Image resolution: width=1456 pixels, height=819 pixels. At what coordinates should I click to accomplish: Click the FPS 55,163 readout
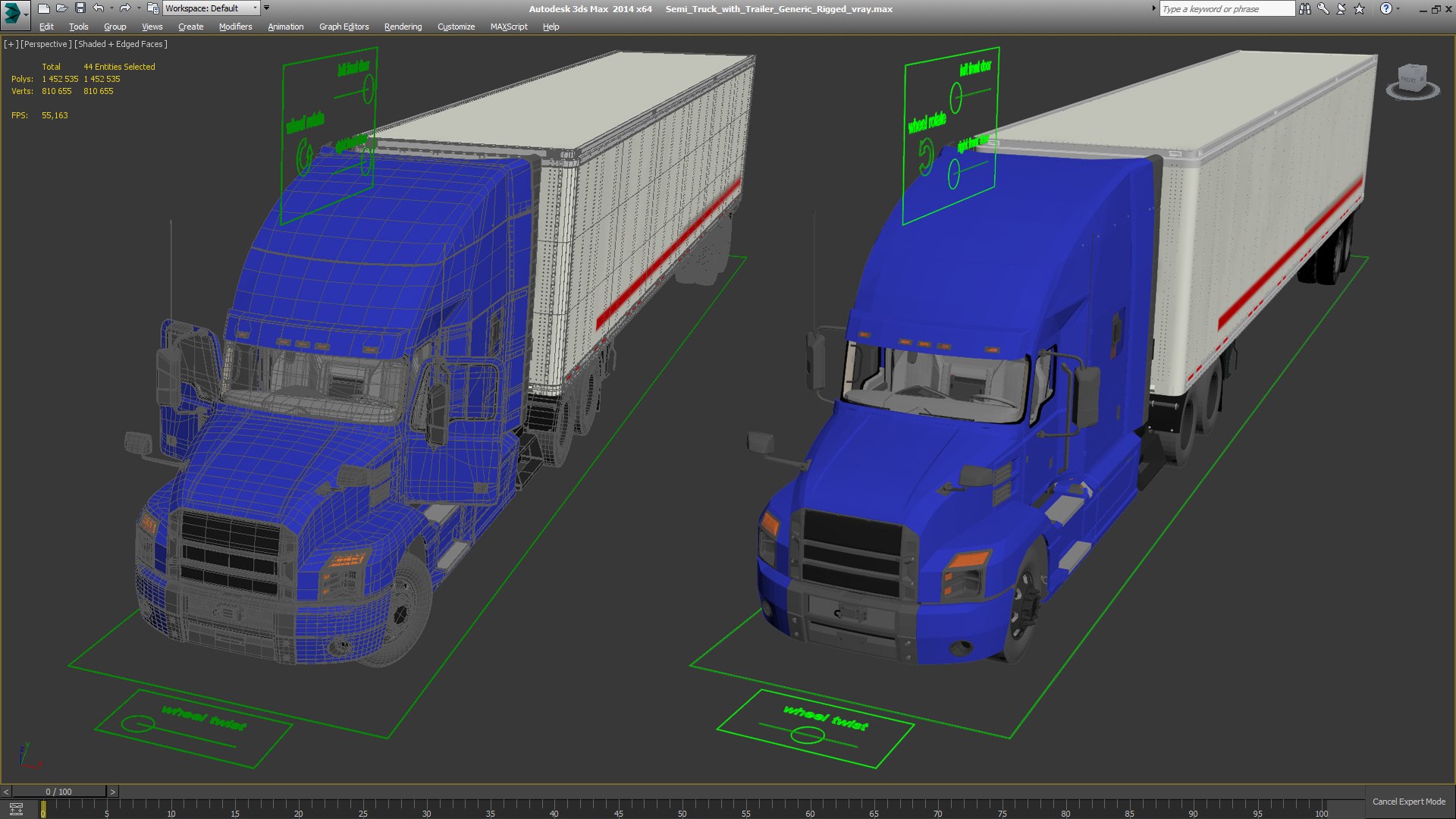click(x=39, y=115)
